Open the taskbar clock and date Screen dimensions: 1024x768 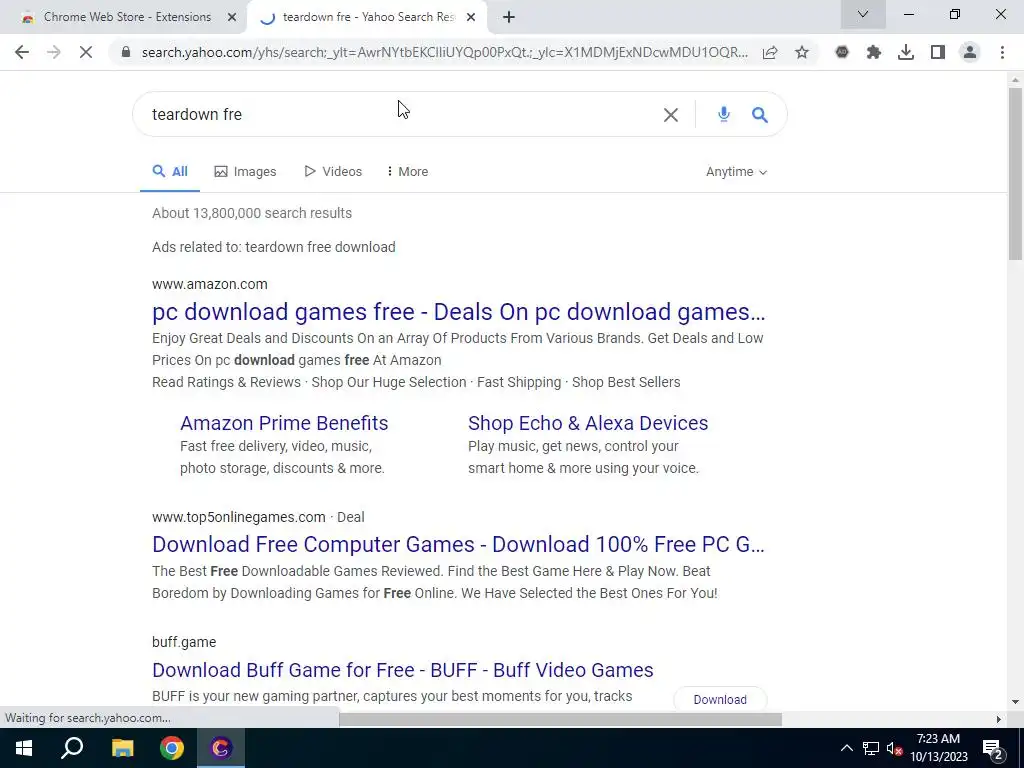pos(938,748)
